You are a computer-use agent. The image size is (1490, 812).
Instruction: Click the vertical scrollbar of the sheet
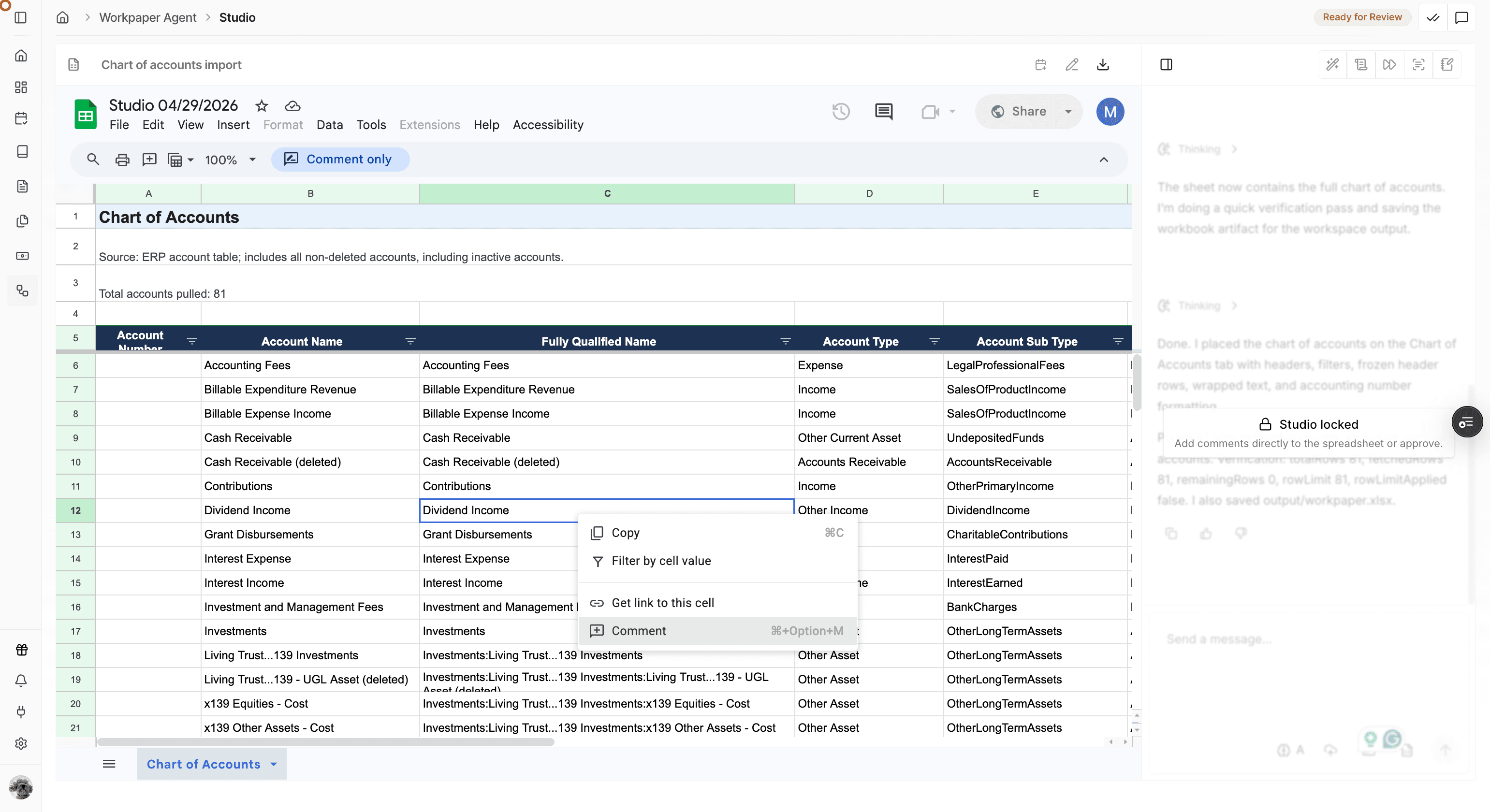tap(1137, 383)
